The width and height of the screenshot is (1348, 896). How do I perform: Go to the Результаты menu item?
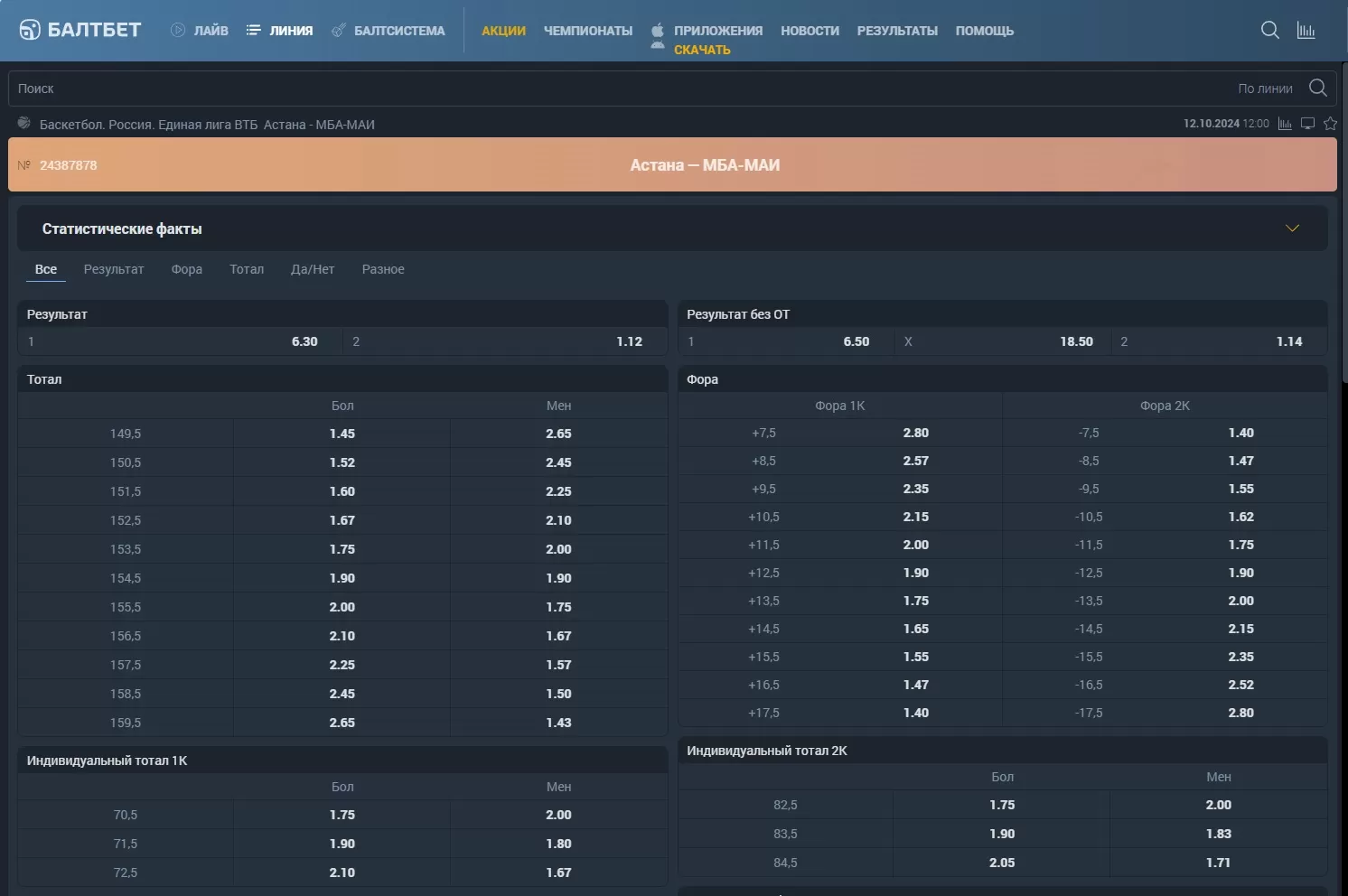(x=897, y=31)
